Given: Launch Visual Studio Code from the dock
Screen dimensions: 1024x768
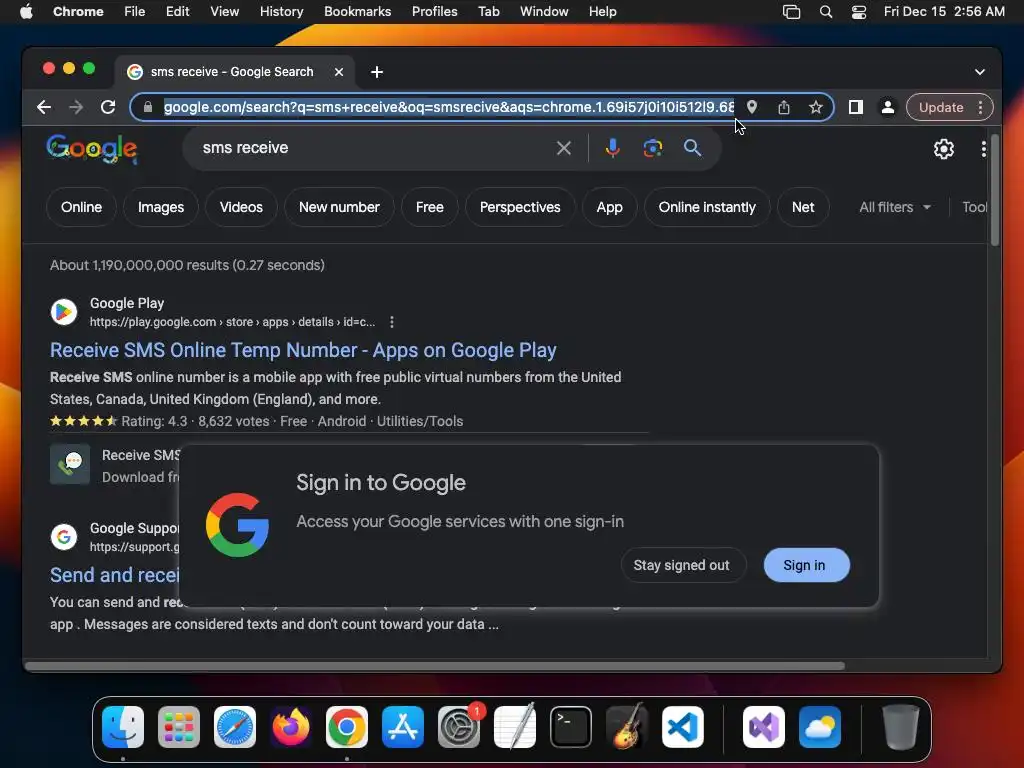Looking at the screenshot, I should (682, 727).
